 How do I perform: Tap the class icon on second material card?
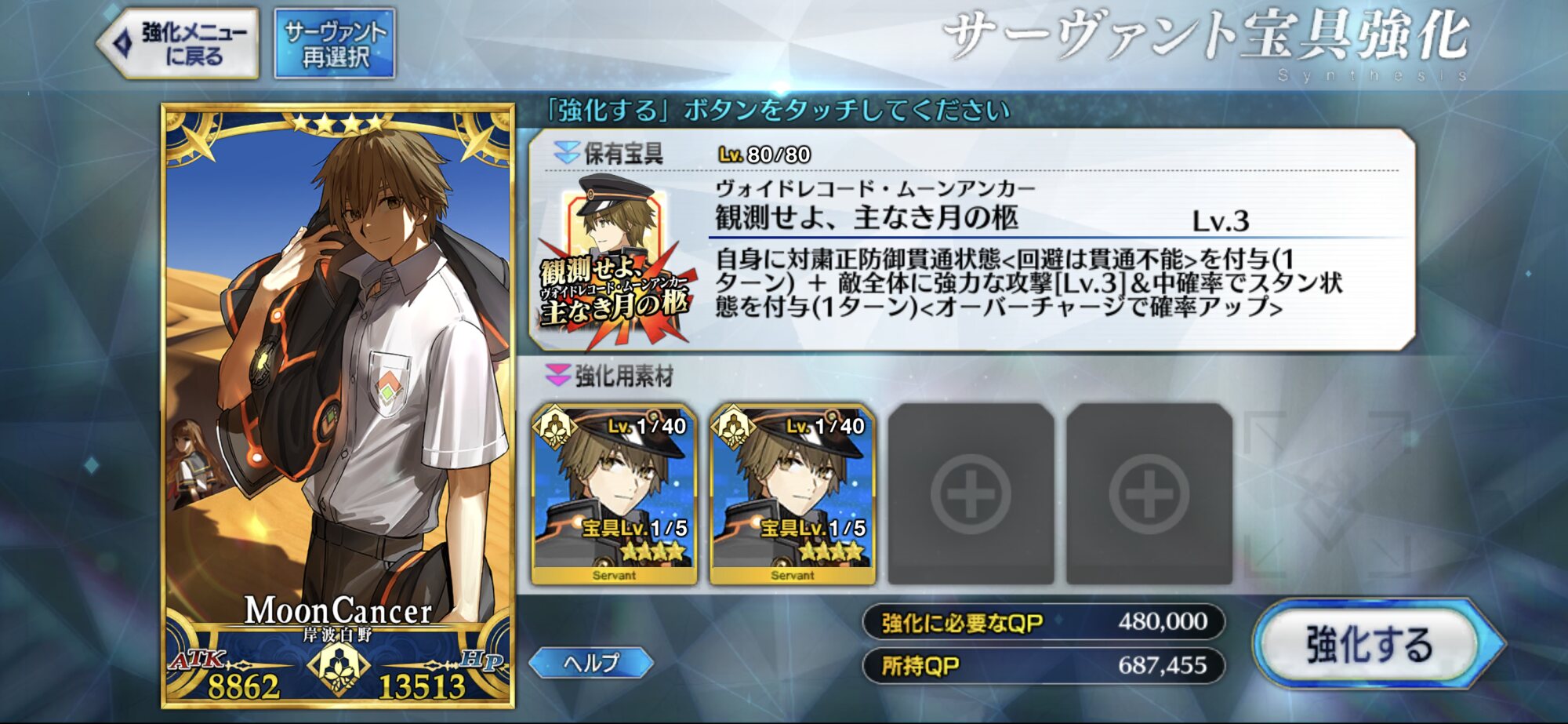732,427
